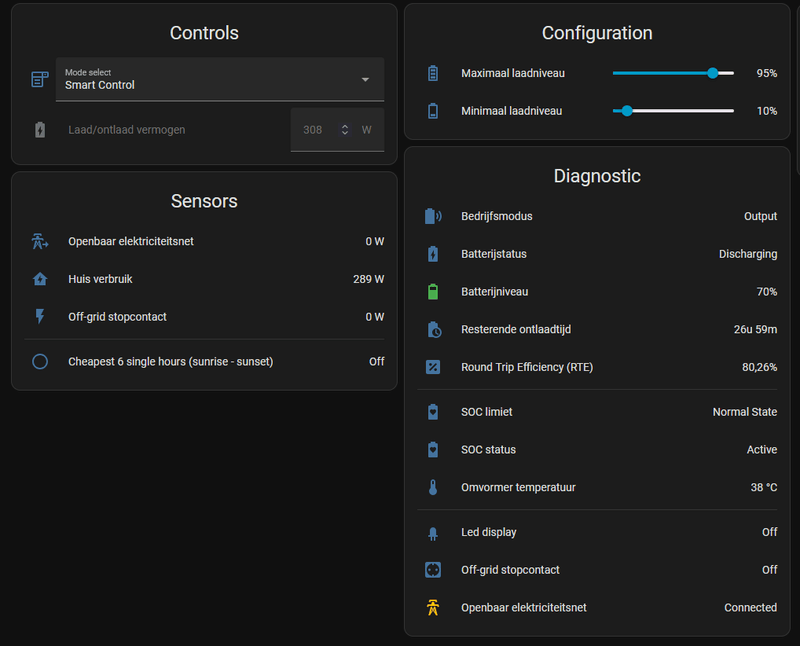The image size is (800, 646).
Task: Click the Round Trip Efficiency percent icon
Action: pyautogui.click(x=433, y=367)
